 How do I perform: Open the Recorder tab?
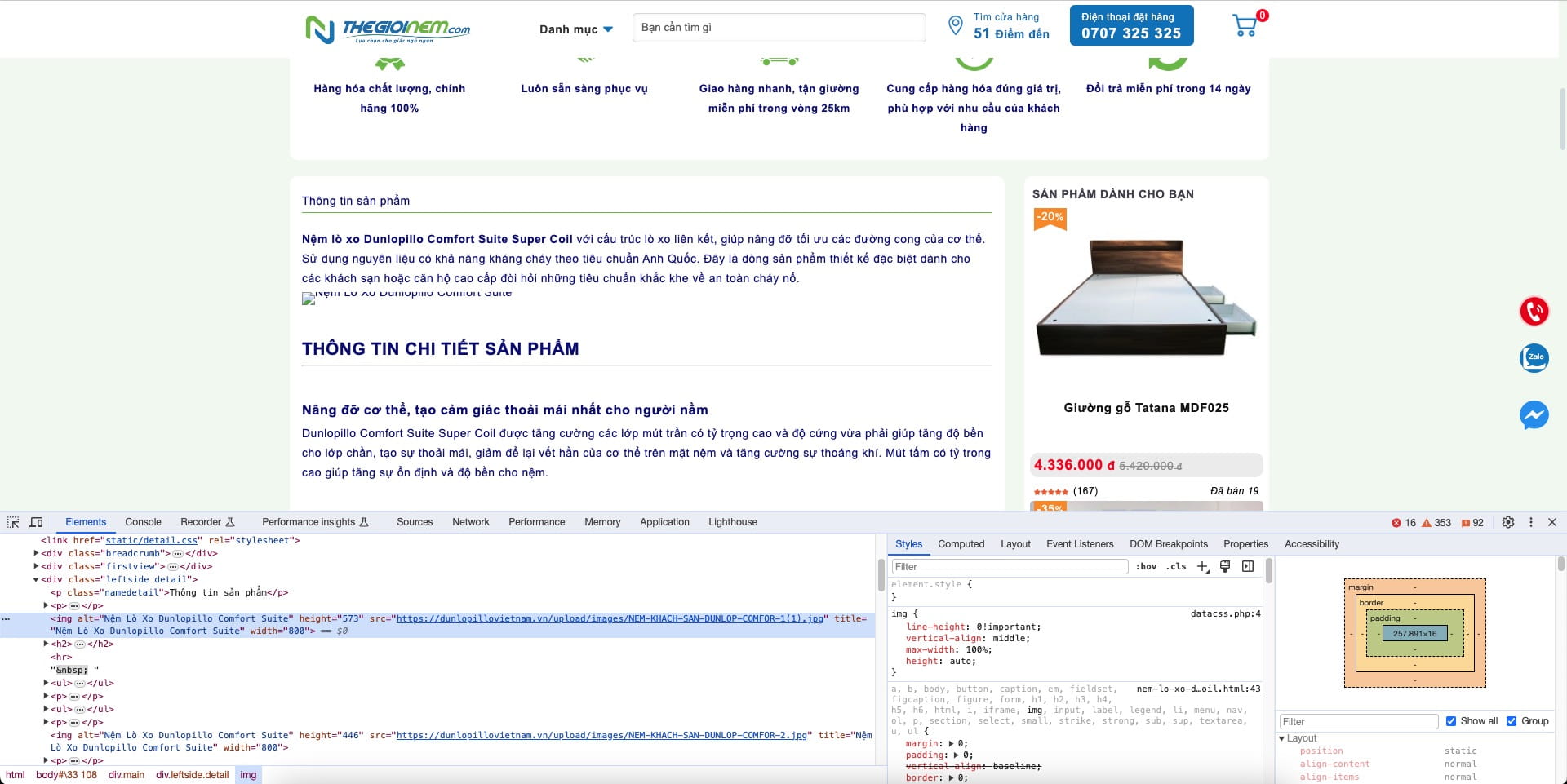[207, 522]
